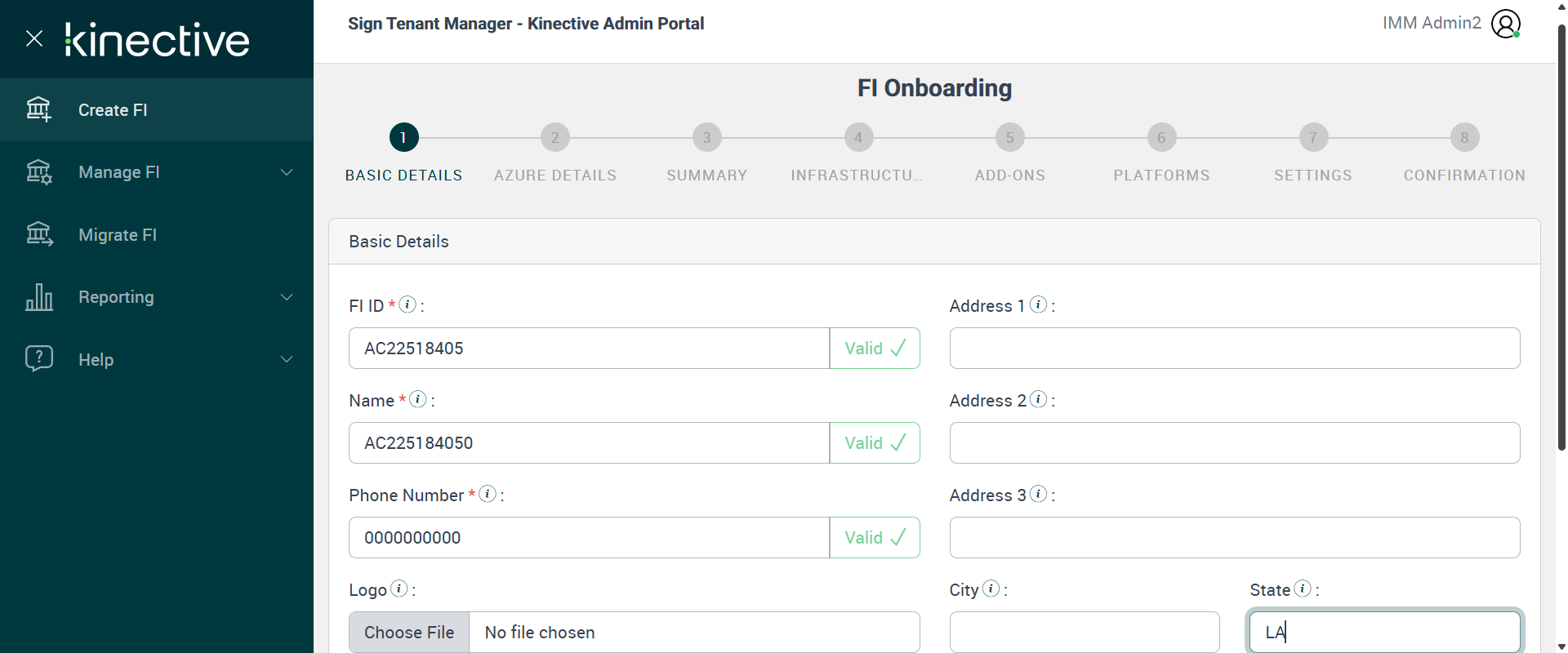Go to the Azure Details step

pos(555,138)
